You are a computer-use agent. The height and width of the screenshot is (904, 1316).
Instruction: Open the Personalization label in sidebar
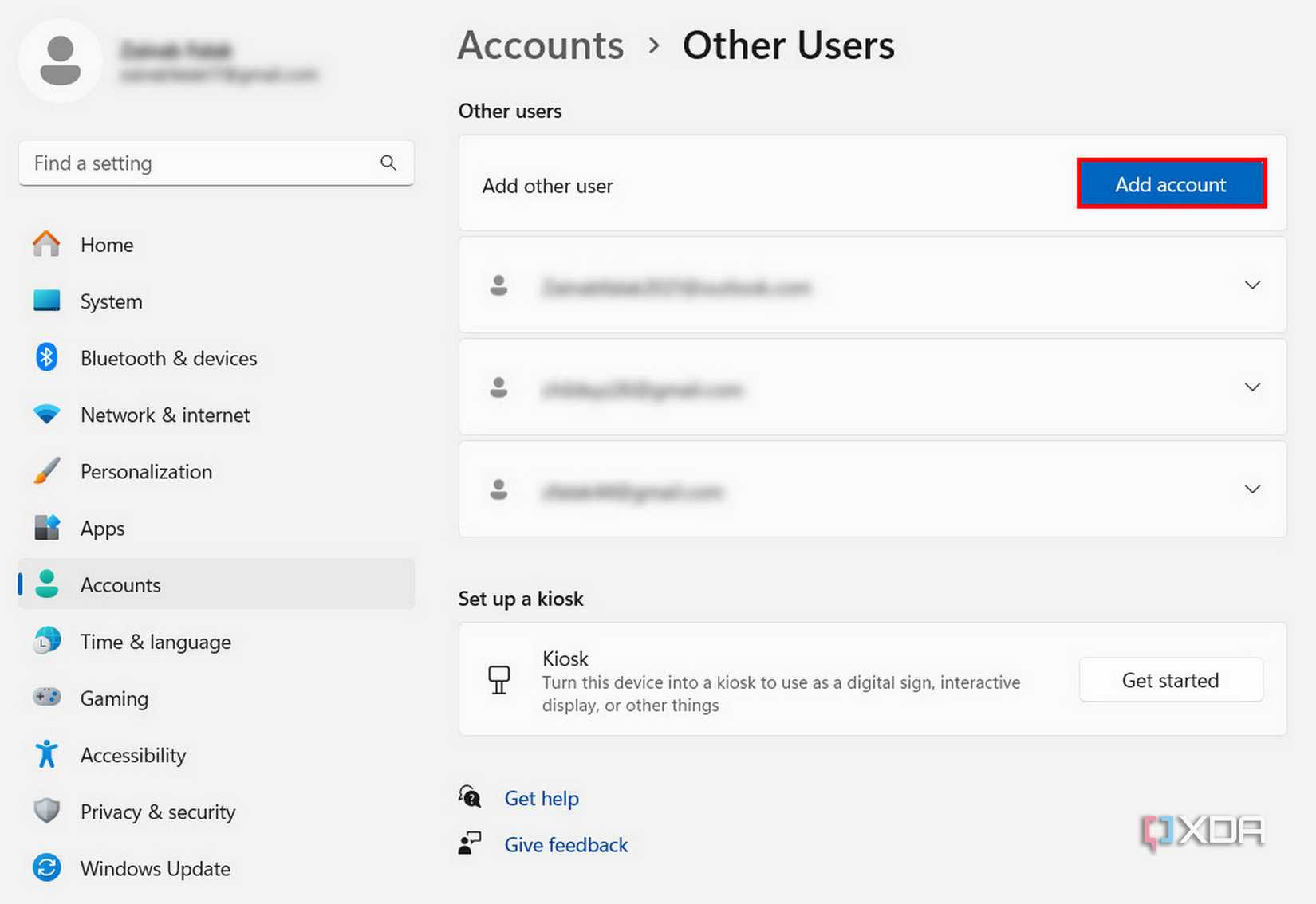pyautogui.click(x=146, y=471)
